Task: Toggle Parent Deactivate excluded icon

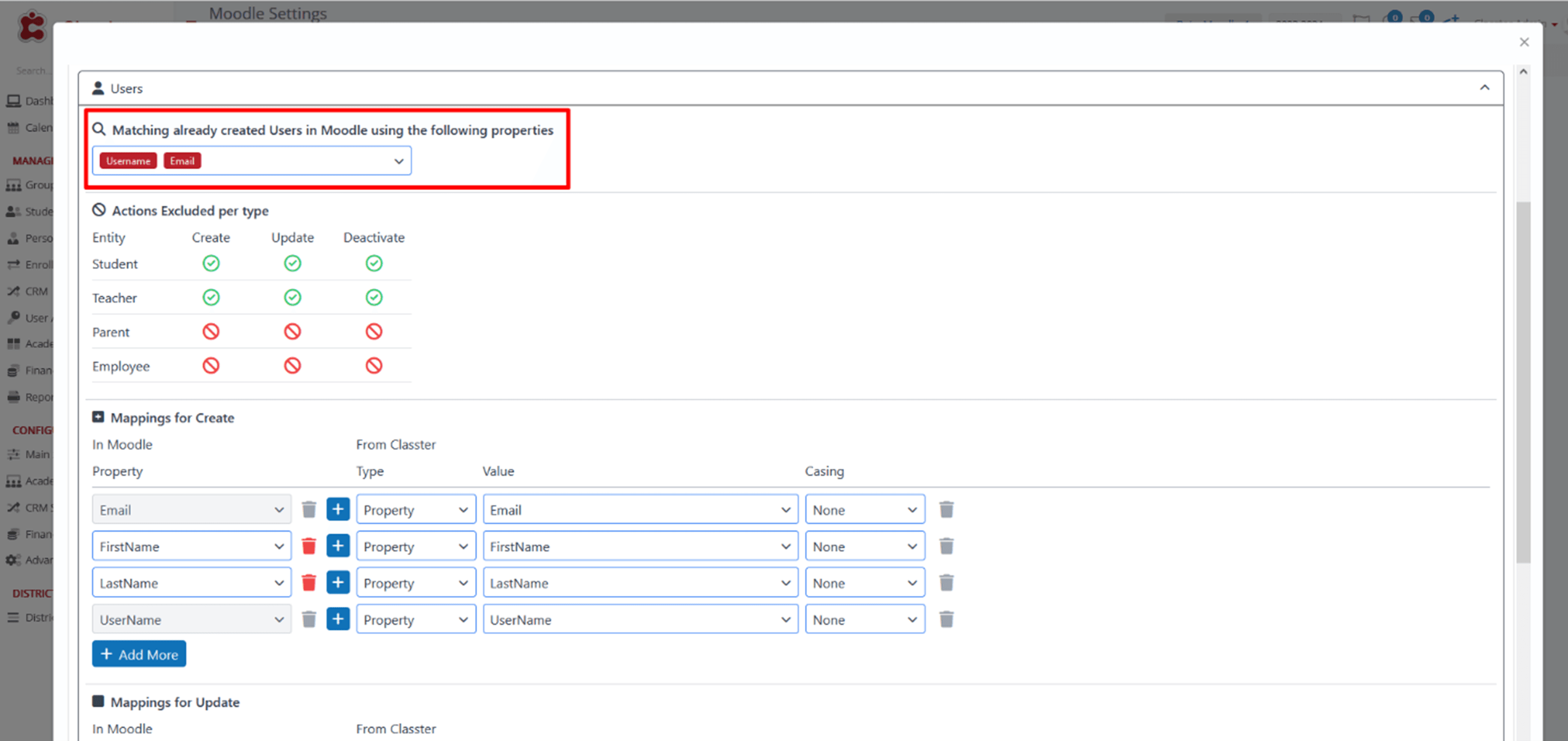Action: (374, 332)
